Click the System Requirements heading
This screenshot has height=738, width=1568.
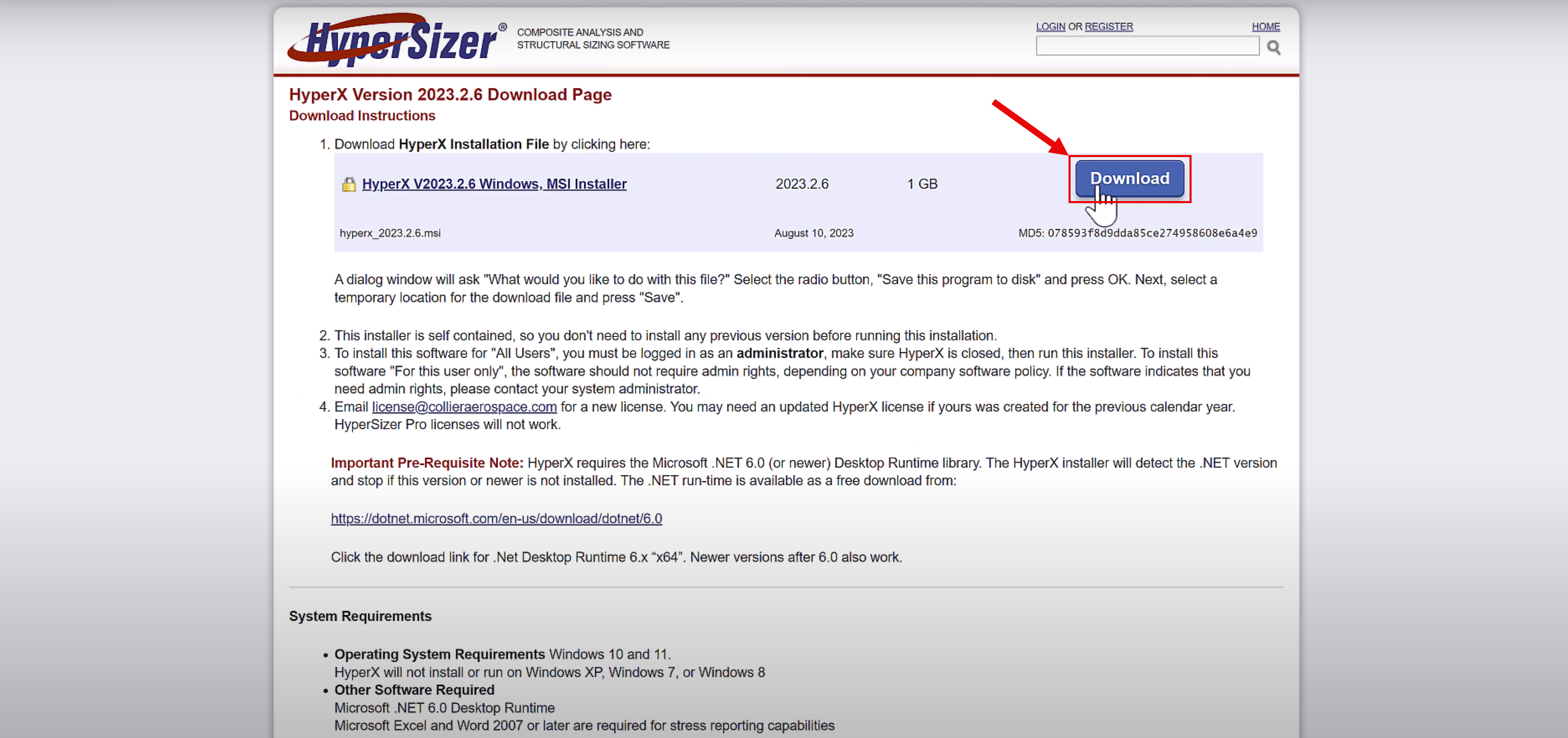[x=360, y=616]
